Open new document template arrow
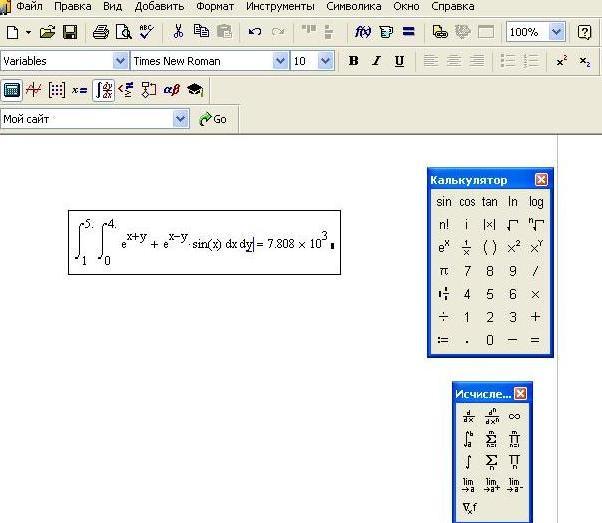Image resolution: width=602 pixels, height=523 pixels. point(28,32)
